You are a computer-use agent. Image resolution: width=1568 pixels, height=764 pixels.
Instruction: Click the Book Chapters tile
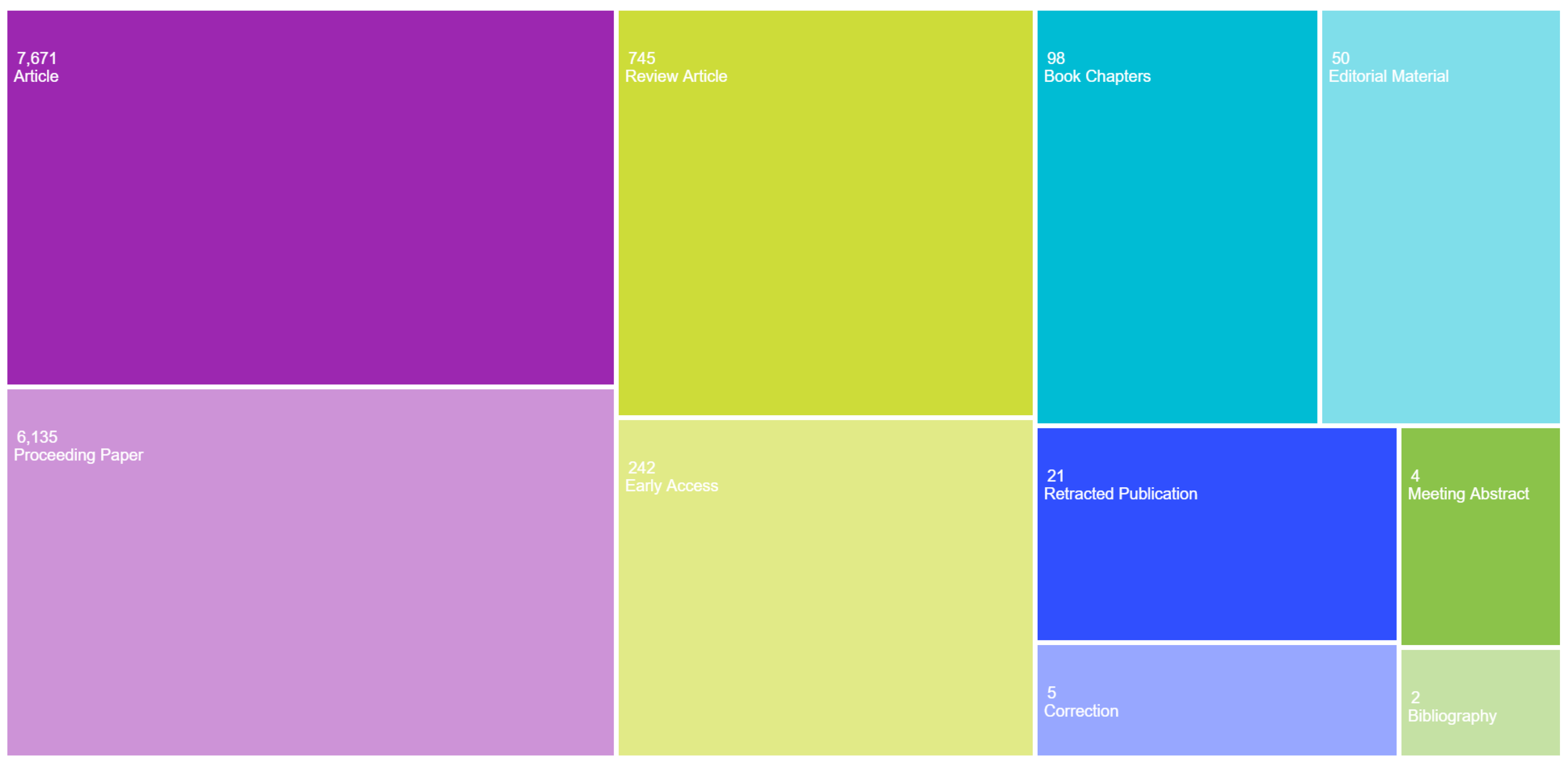(1176, 244)
